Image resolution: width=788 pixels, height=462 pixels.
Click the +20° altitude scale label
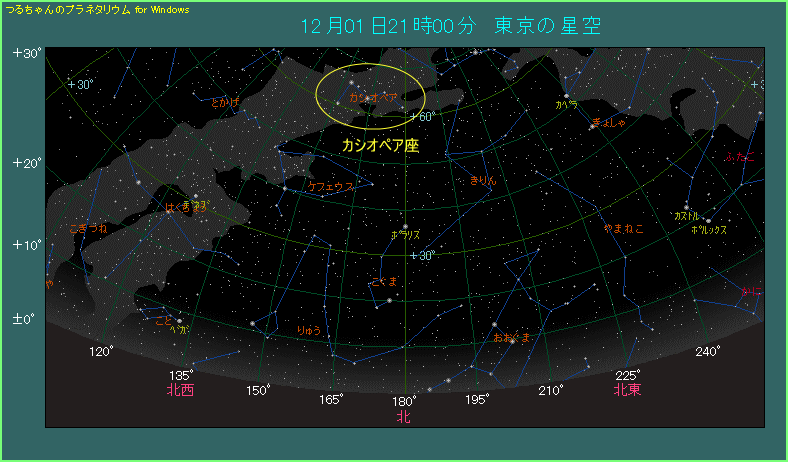coord(27,162)
